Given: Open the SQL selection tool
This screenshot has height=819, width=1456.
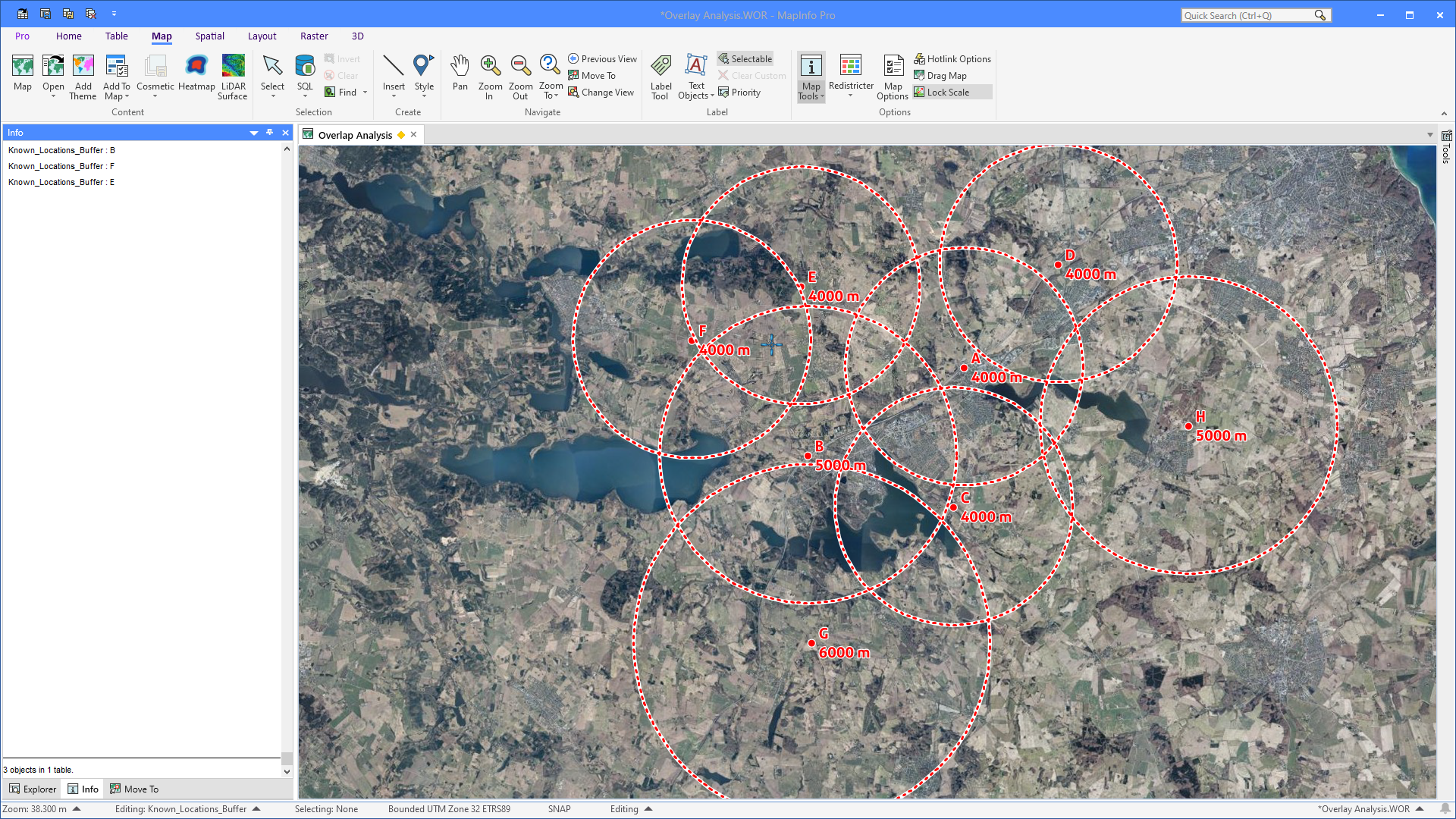Looking at the screenshot, I should tap(305, 76).
